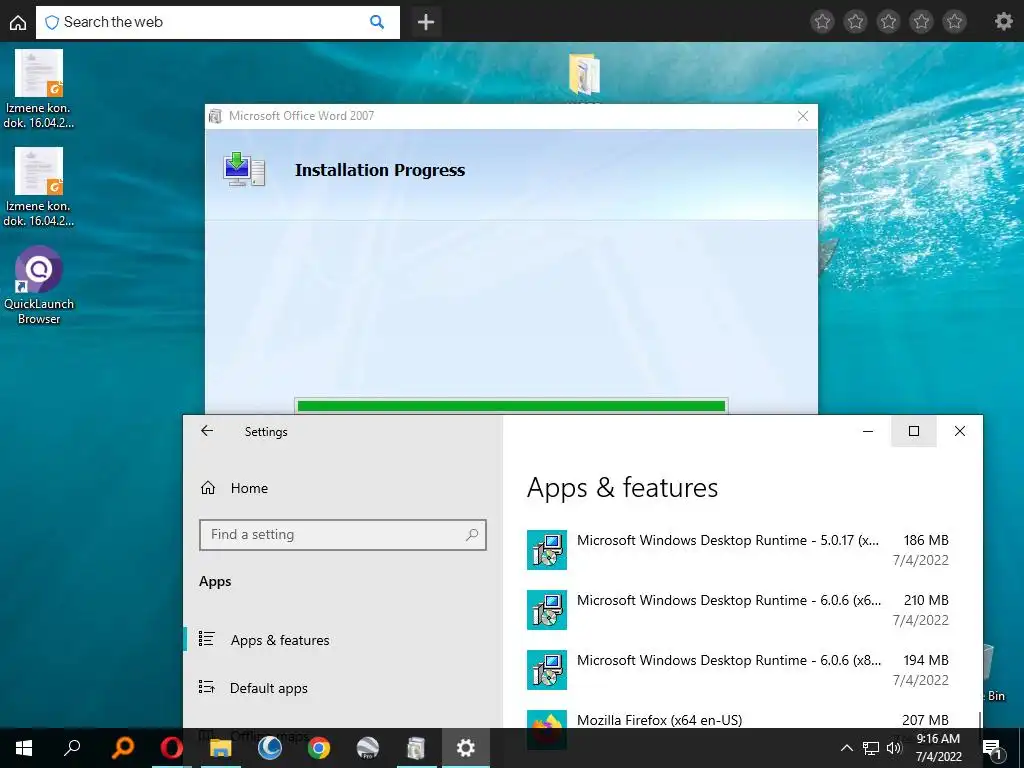Select the upper Izmene kon. dok. desktop file

[x=39, y=89]
